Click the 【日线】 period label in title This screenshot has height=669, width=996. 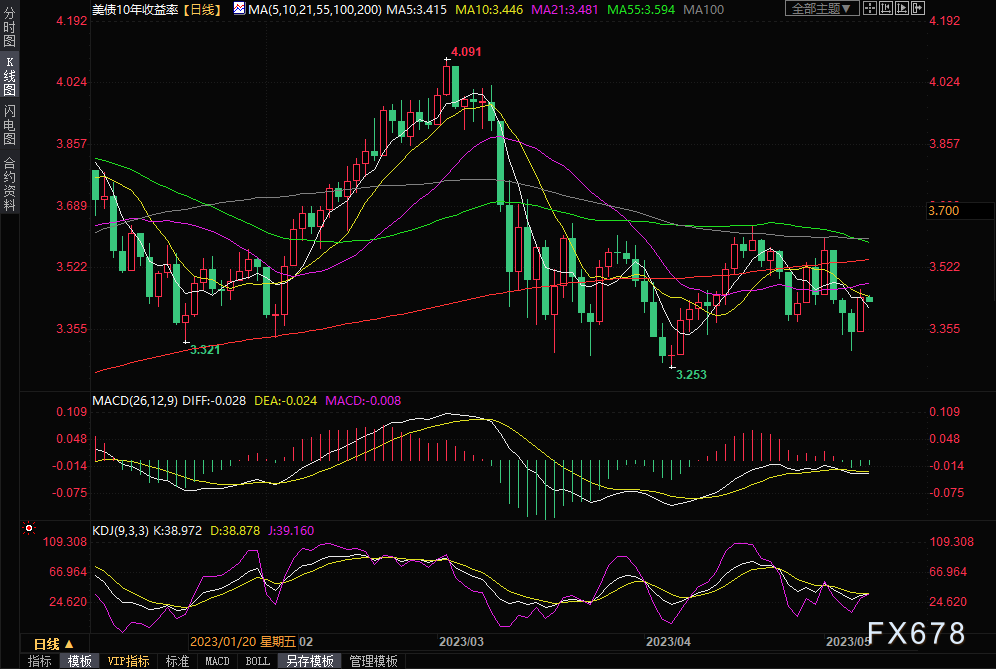pyautogui.click(x=202, y=10)
